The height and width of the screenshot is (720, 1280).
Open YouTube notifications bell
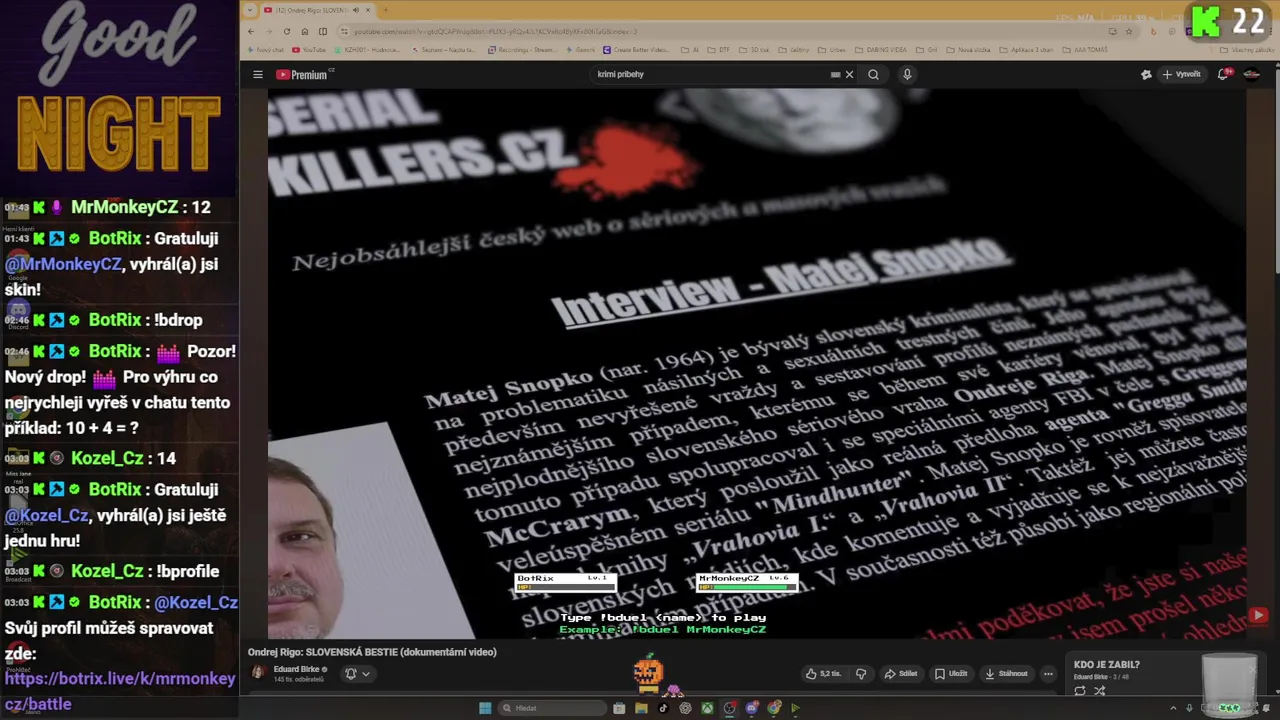[x=1223, y=74]
